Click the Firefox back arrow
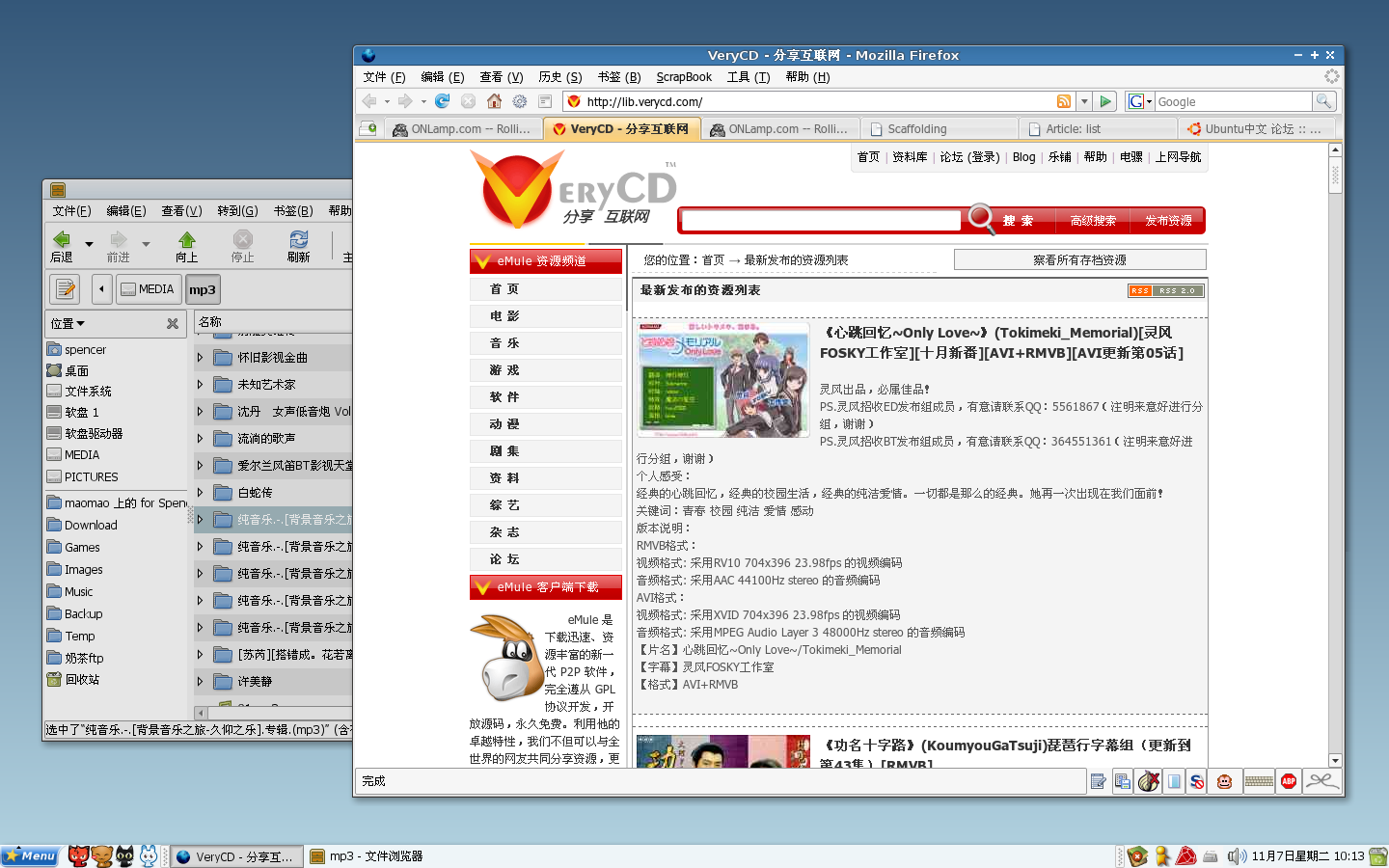 [369, 101]
